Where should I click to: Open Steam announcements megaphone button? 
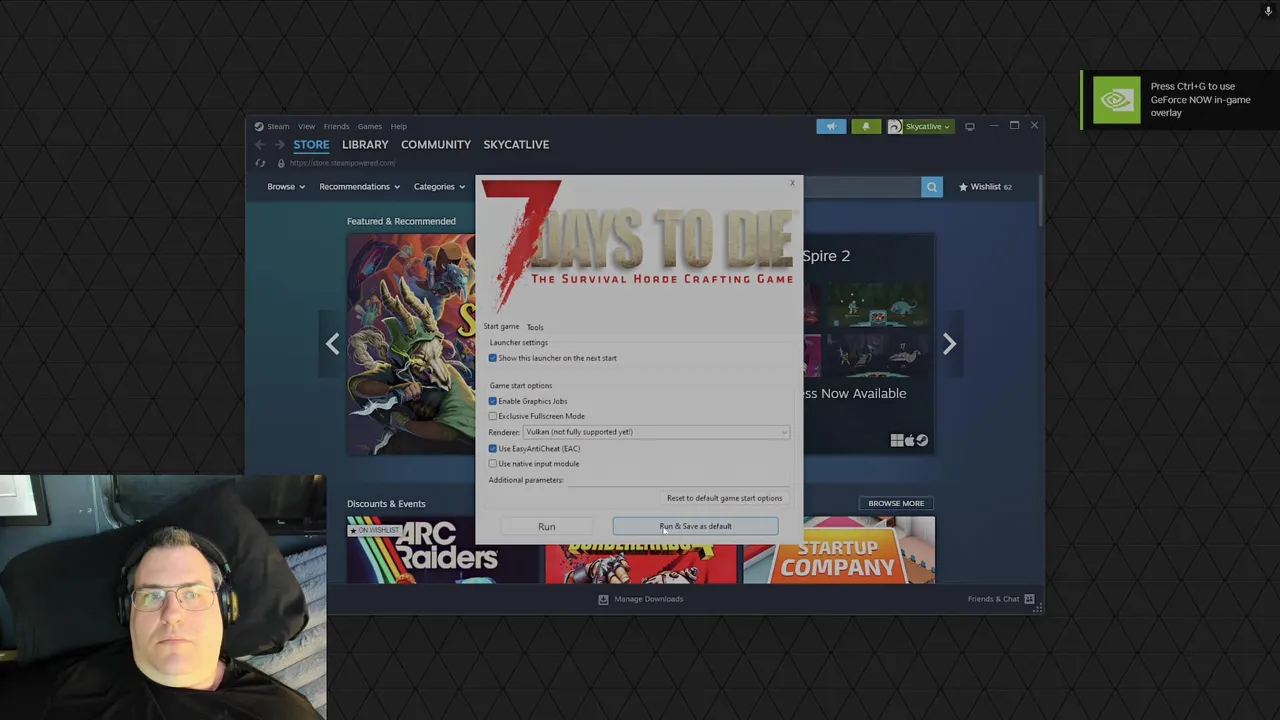click(831, 126)
